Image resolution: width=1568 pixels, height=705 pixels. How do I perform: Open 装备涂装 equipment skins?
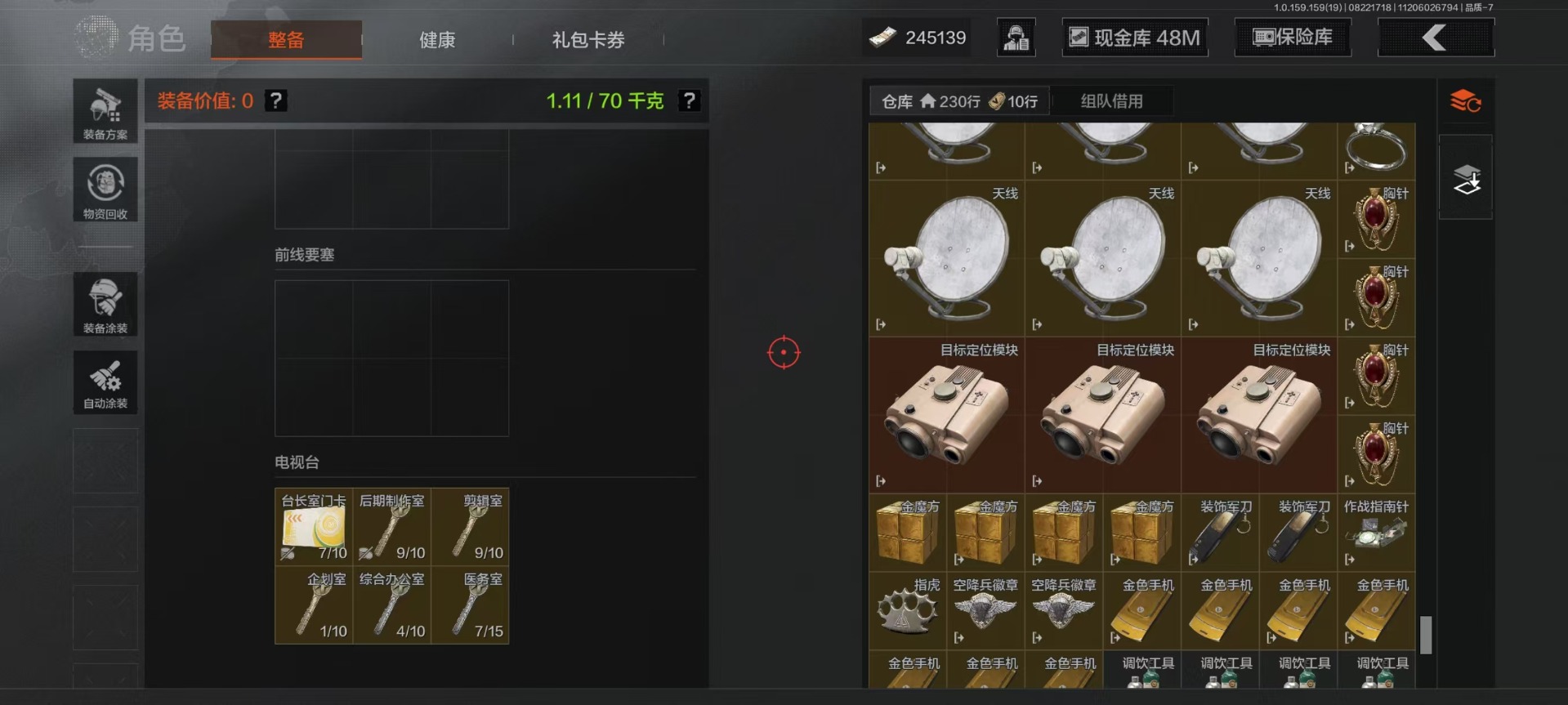[105, 304]
